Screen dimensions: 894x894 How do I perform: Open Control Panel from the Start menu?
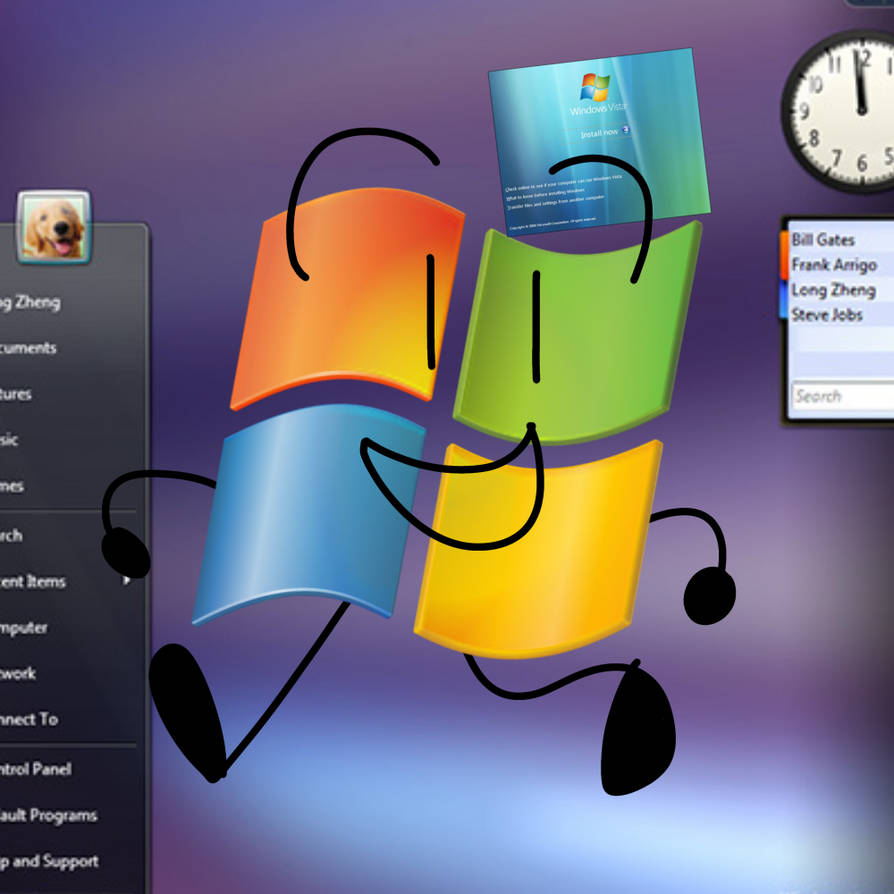tap(36, 769)
